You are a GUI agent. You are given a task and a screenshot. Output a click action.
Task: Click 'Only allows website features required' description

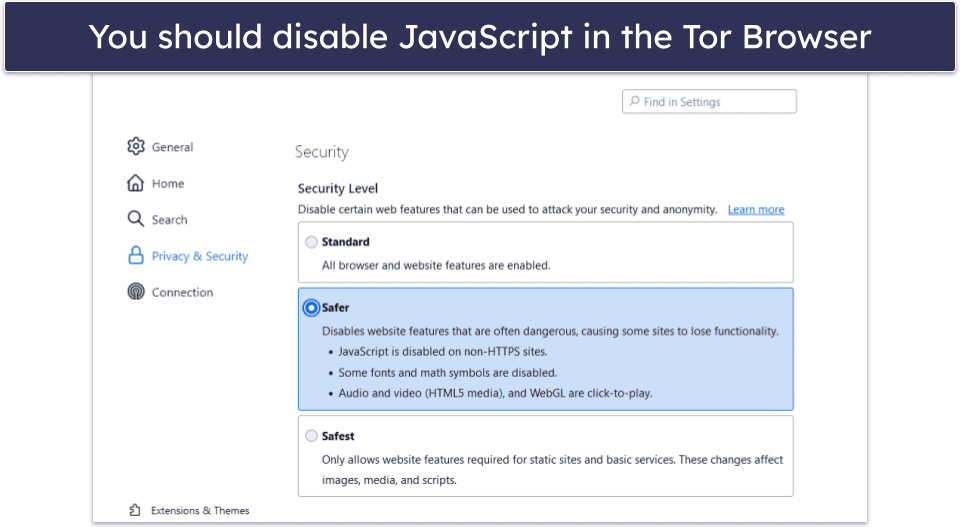(552, 469)
